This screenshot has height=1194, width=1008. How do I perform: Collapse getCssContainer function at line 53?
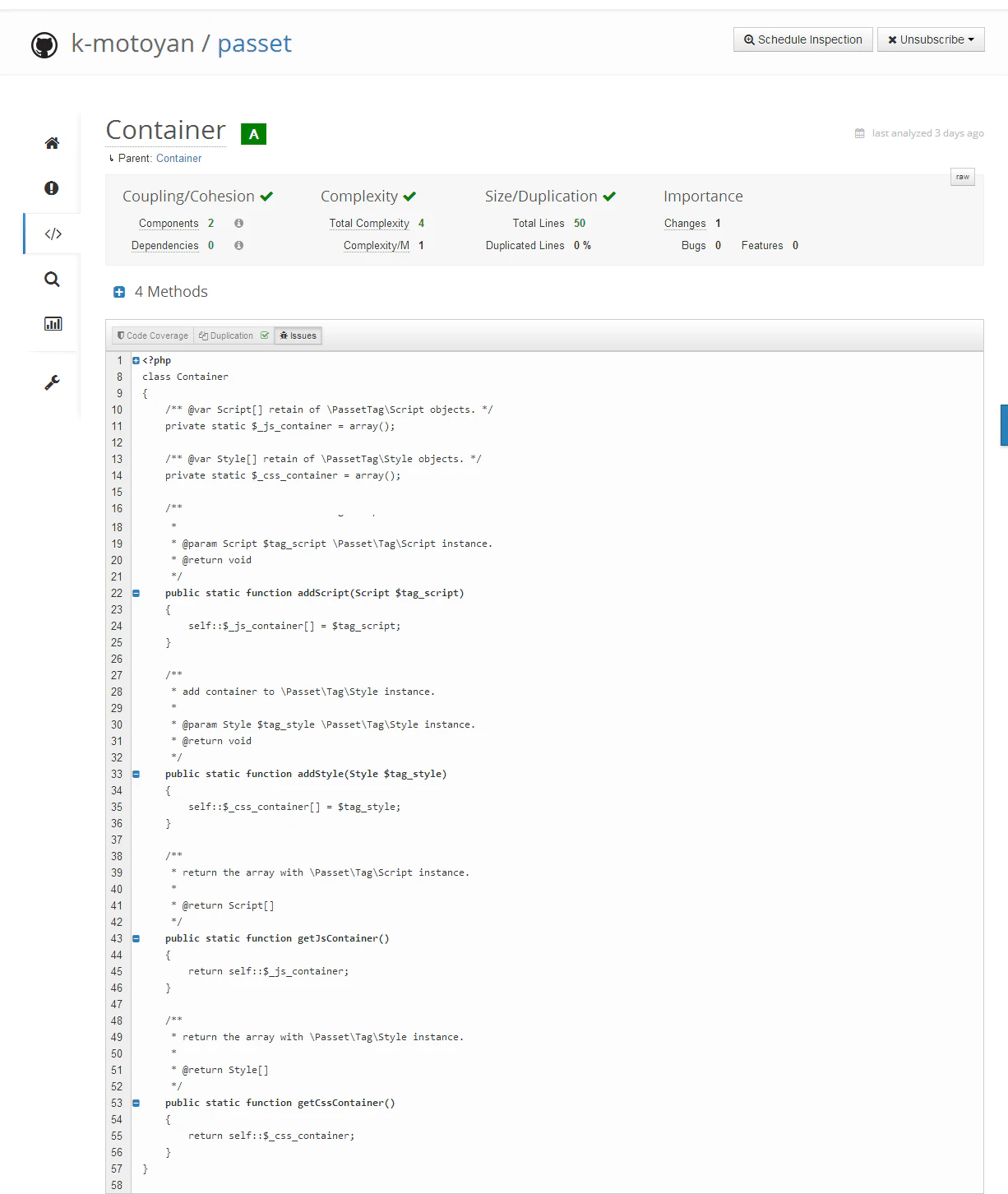136,1103
